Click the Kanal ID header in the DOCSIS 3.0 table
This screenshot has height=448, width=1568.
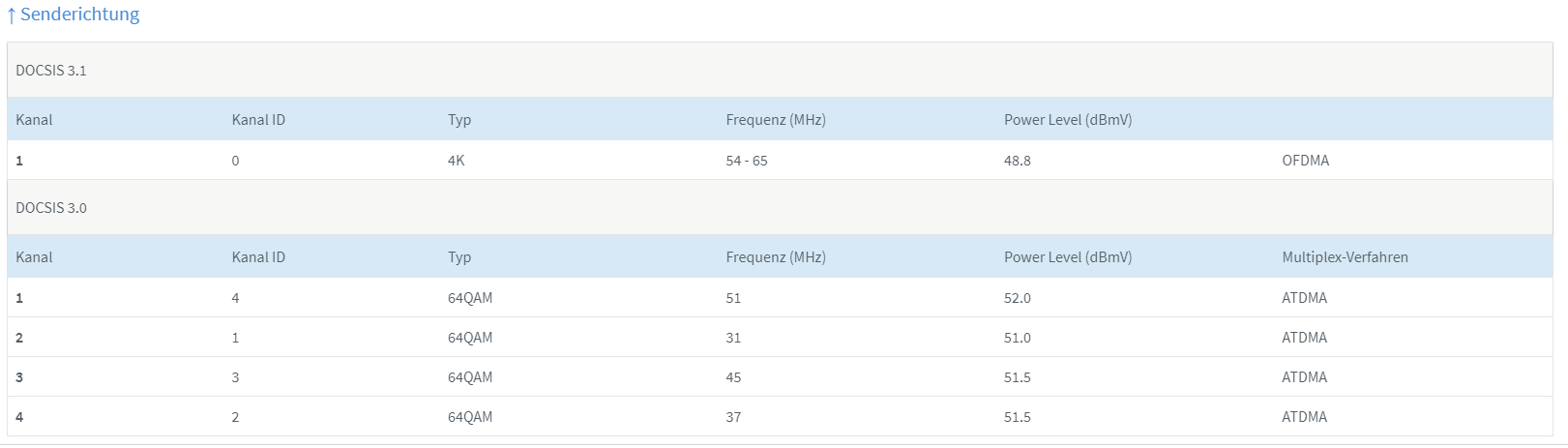[258, 257]
